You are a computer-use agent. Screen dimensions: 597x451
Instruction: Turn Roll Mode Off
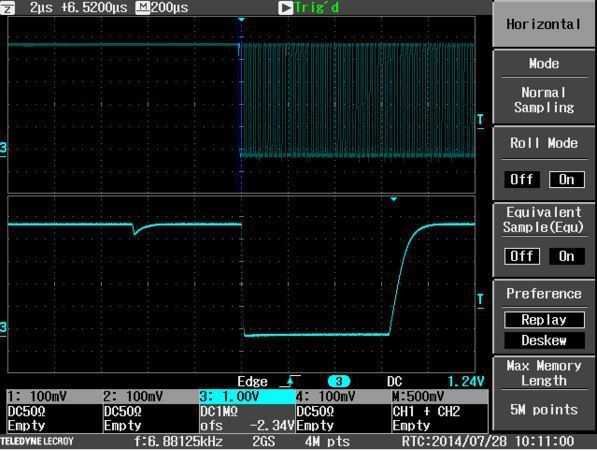pos(522,179)
